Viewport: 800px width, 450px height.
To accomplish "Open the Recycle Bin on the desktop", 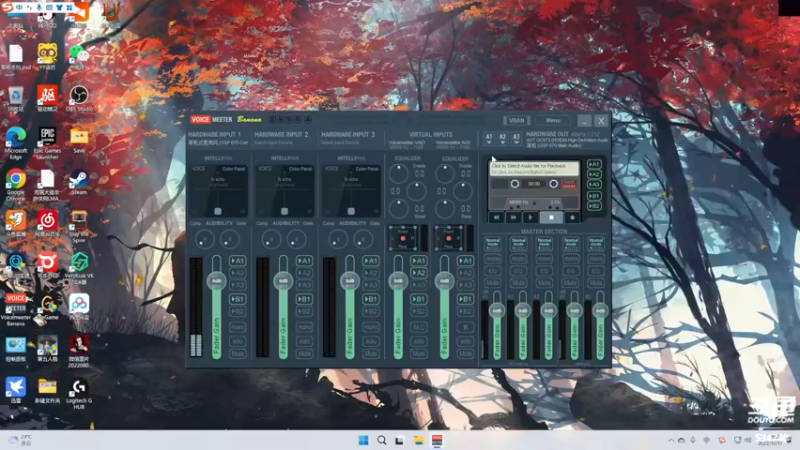I will coord(16,98).
